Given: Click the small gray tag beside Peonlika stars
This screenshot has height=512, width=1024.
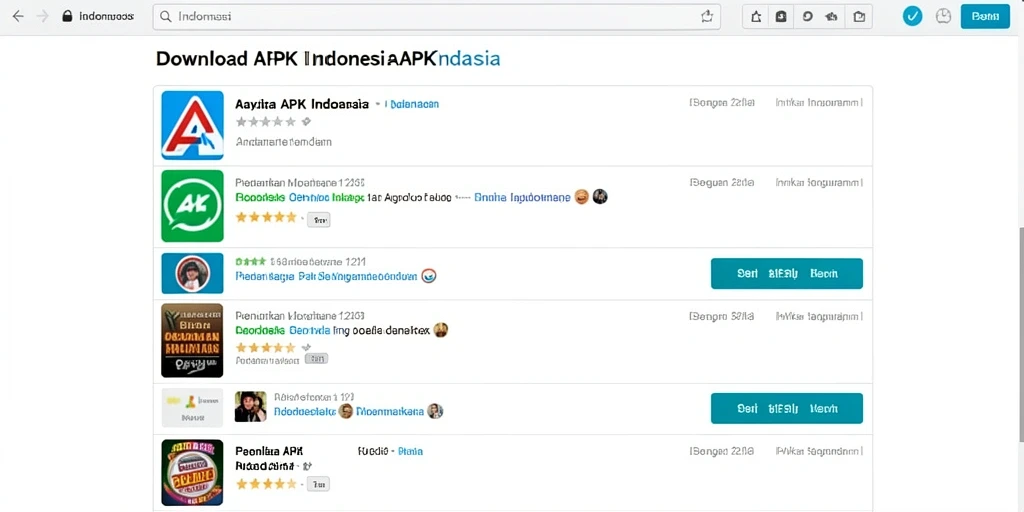Looking at the screenshot, I should (x=319, y=484).
